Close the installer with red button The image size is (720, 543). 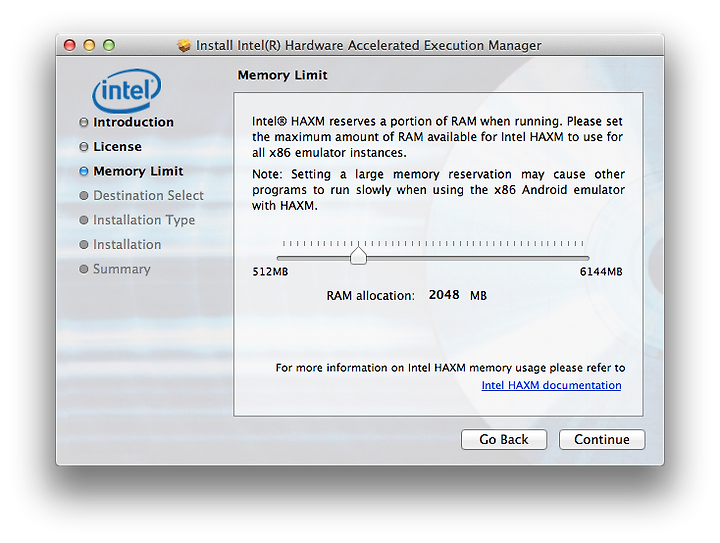pos(70,45)
